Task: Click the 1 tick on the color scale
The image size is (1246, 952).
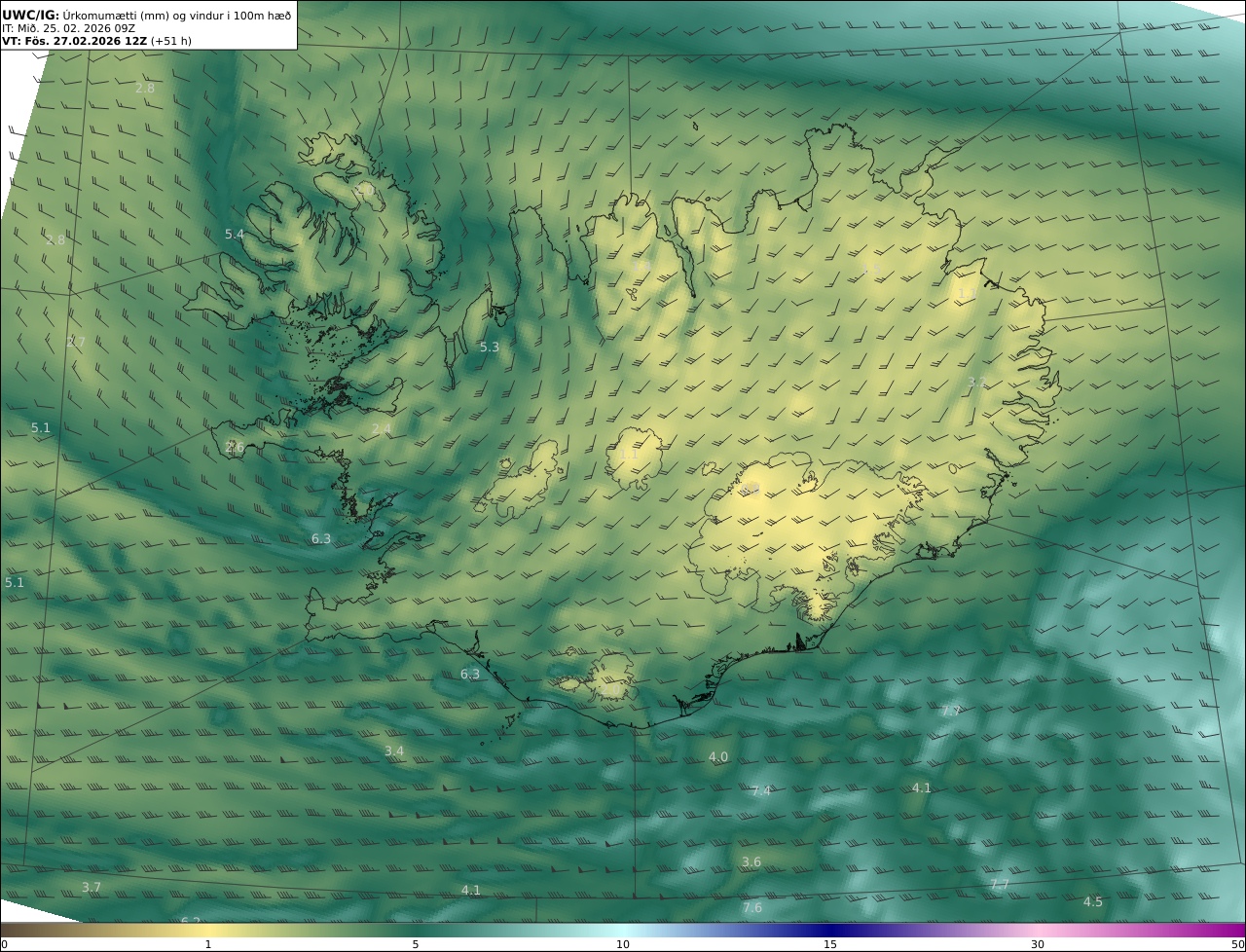Action: click(x=208, y=944)
